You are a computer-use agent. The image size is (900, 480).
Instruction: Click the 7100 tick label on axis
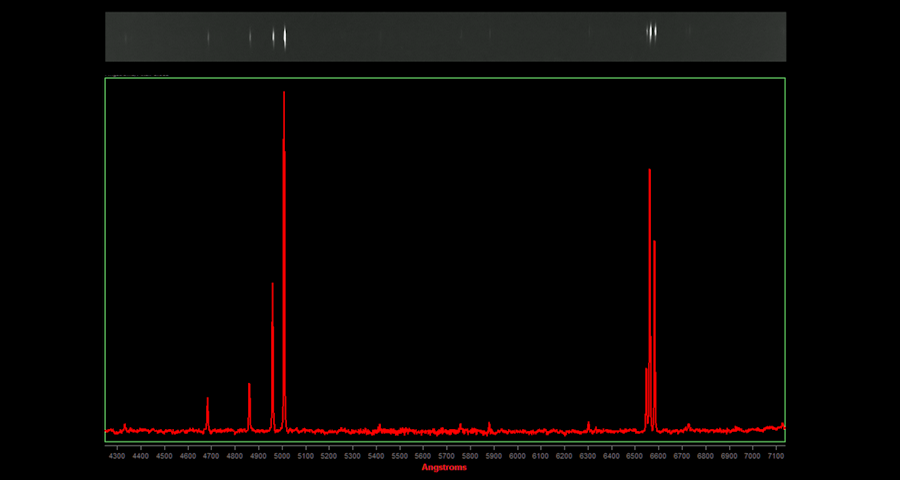776,455
